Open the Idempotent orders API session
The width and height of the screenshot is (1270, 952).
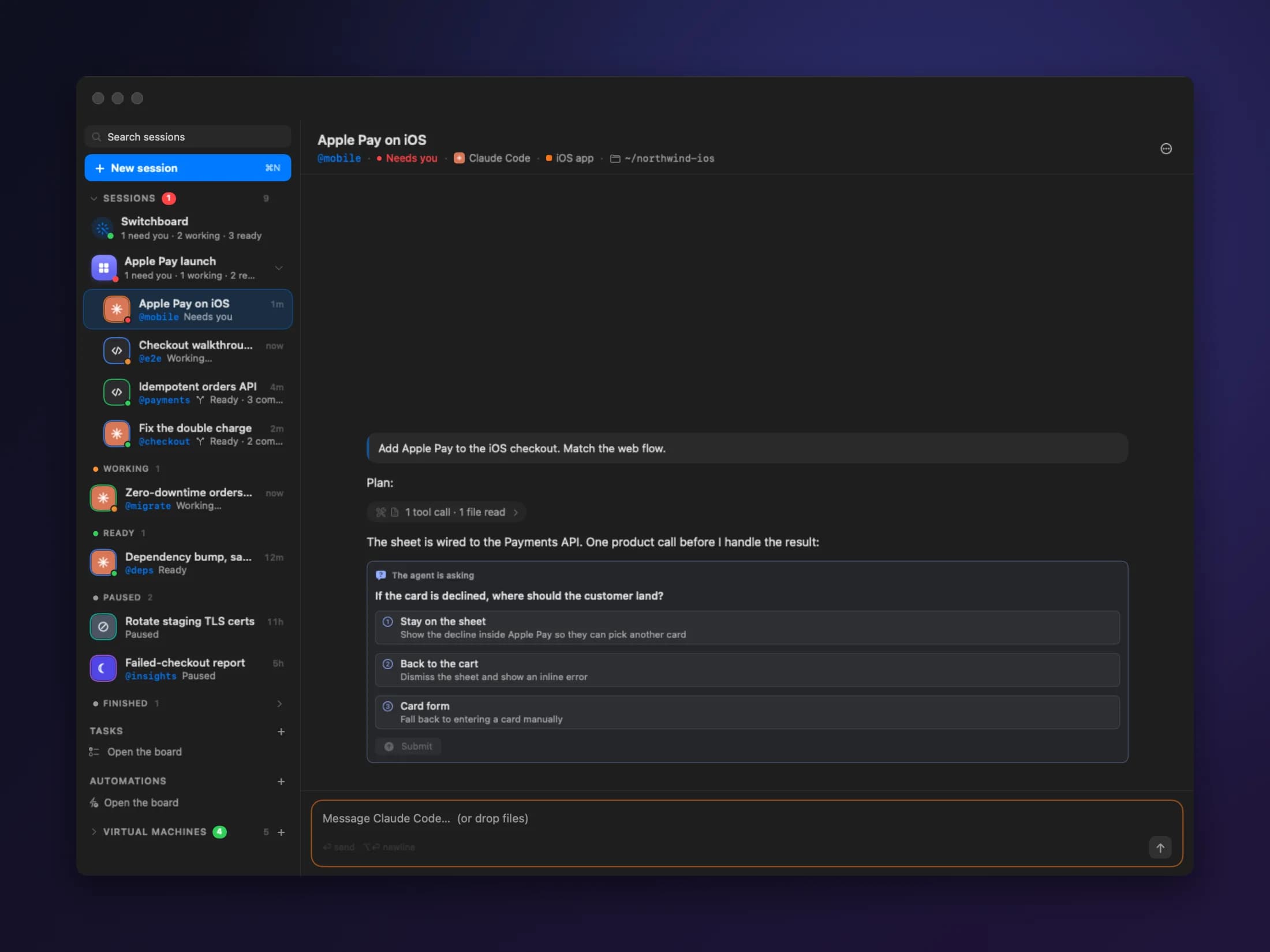pyautogui.click(x=188, y=393)
